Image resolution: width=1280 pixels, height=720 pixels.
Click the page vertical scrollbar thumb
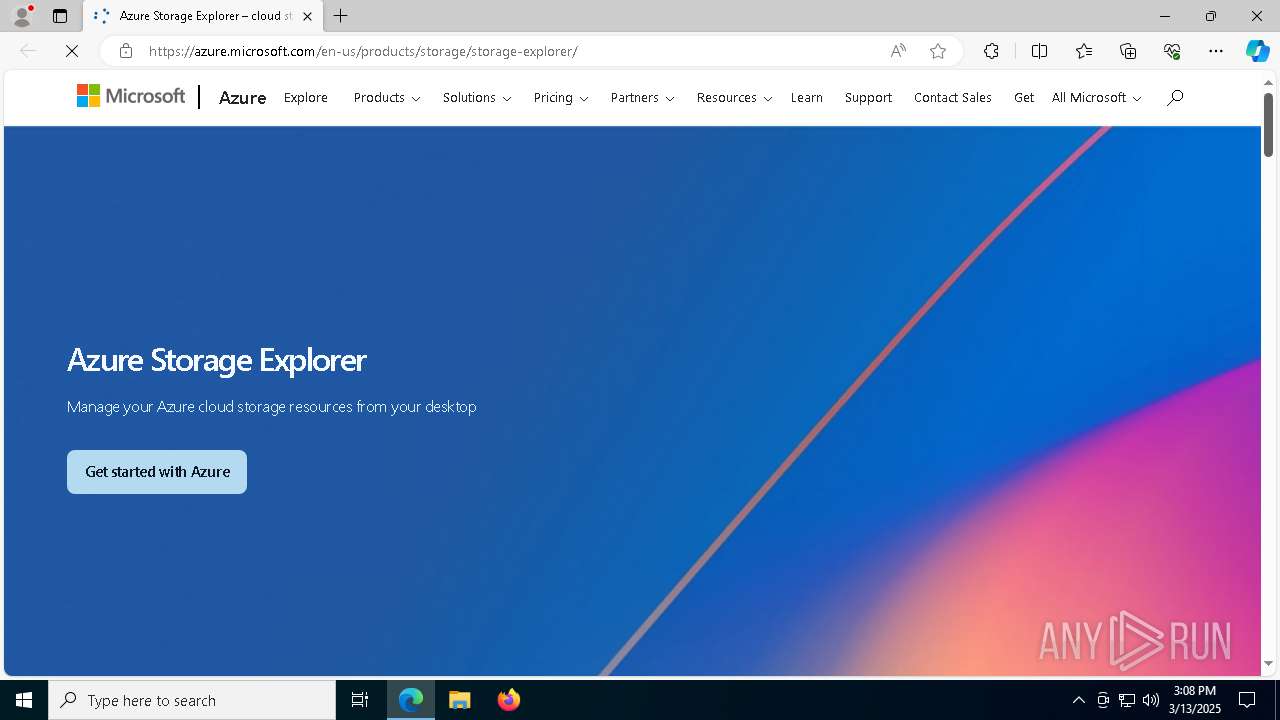click(1268, 125)
